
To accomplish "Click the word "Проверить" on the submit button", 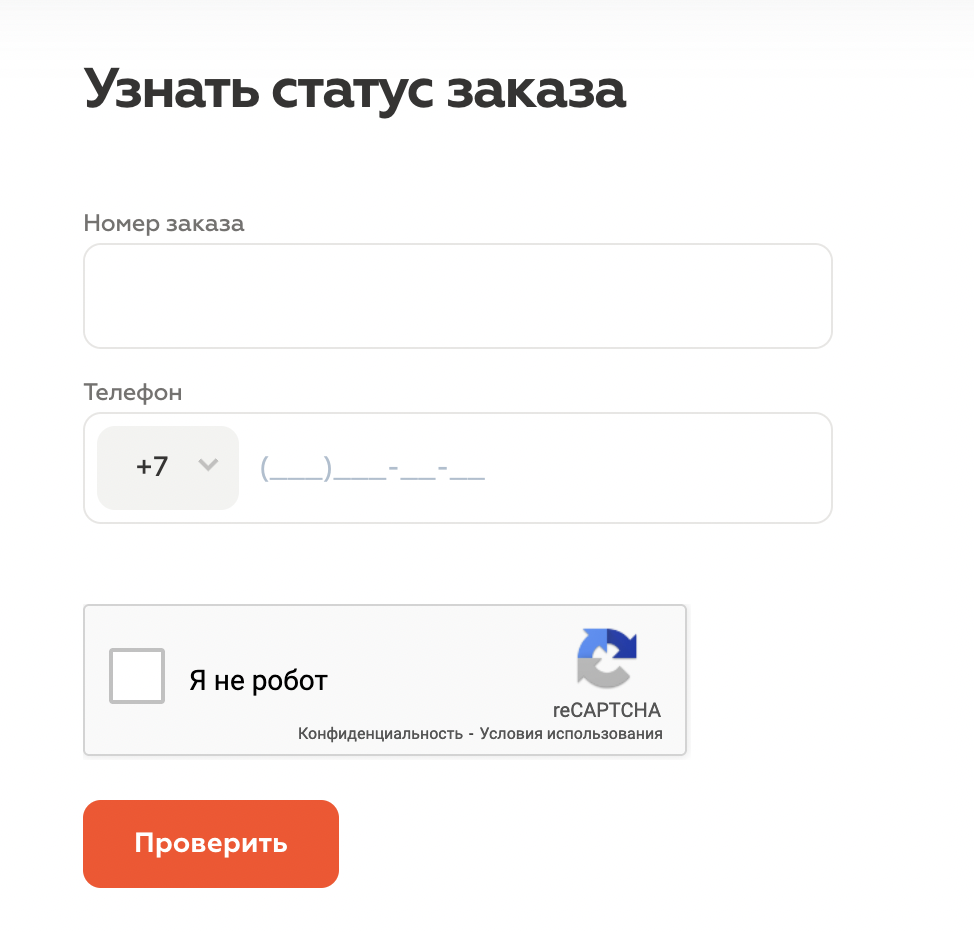I will [211, 843].
